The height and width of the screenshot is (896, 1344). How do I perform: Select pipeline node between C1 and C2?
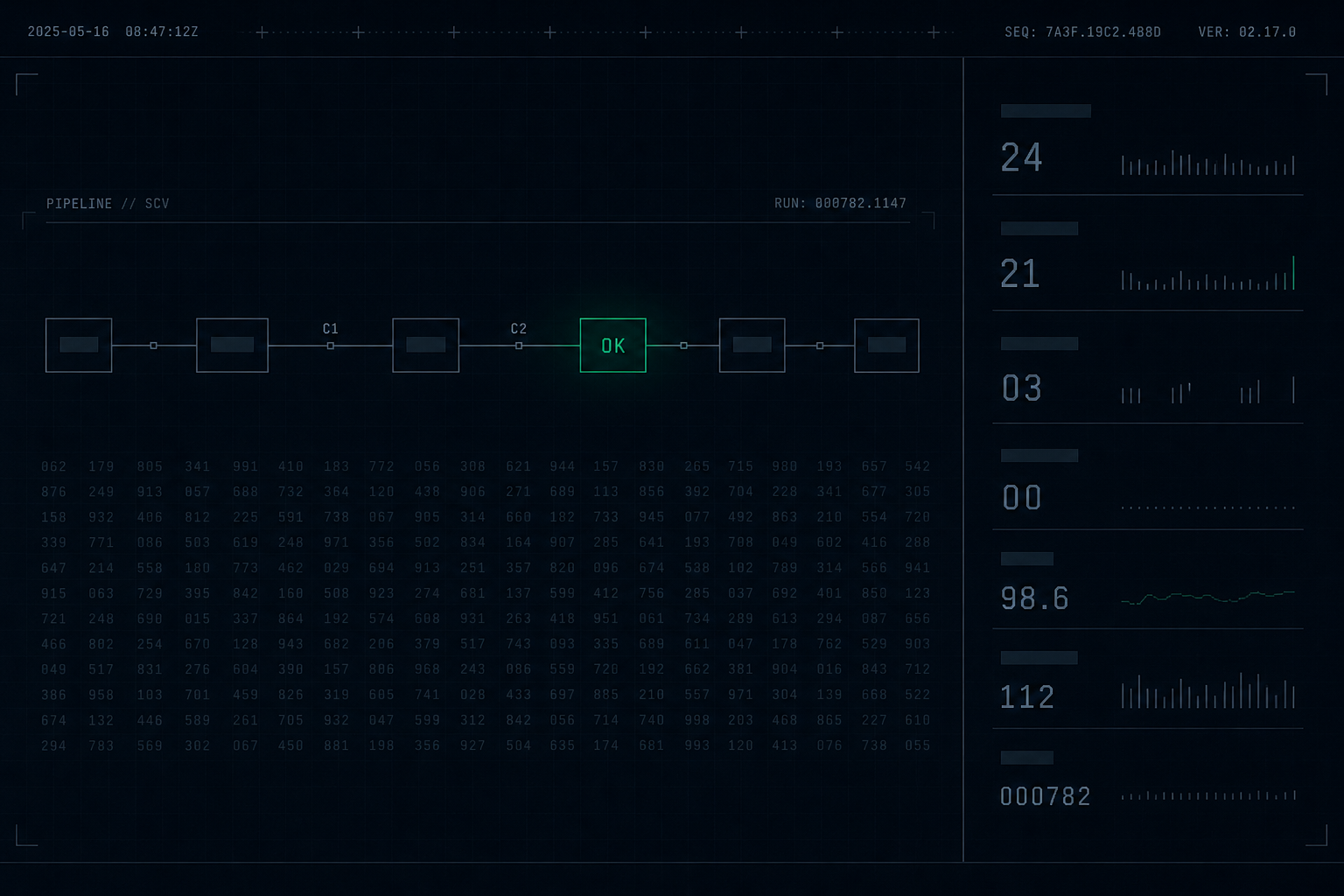coord(425,346)
